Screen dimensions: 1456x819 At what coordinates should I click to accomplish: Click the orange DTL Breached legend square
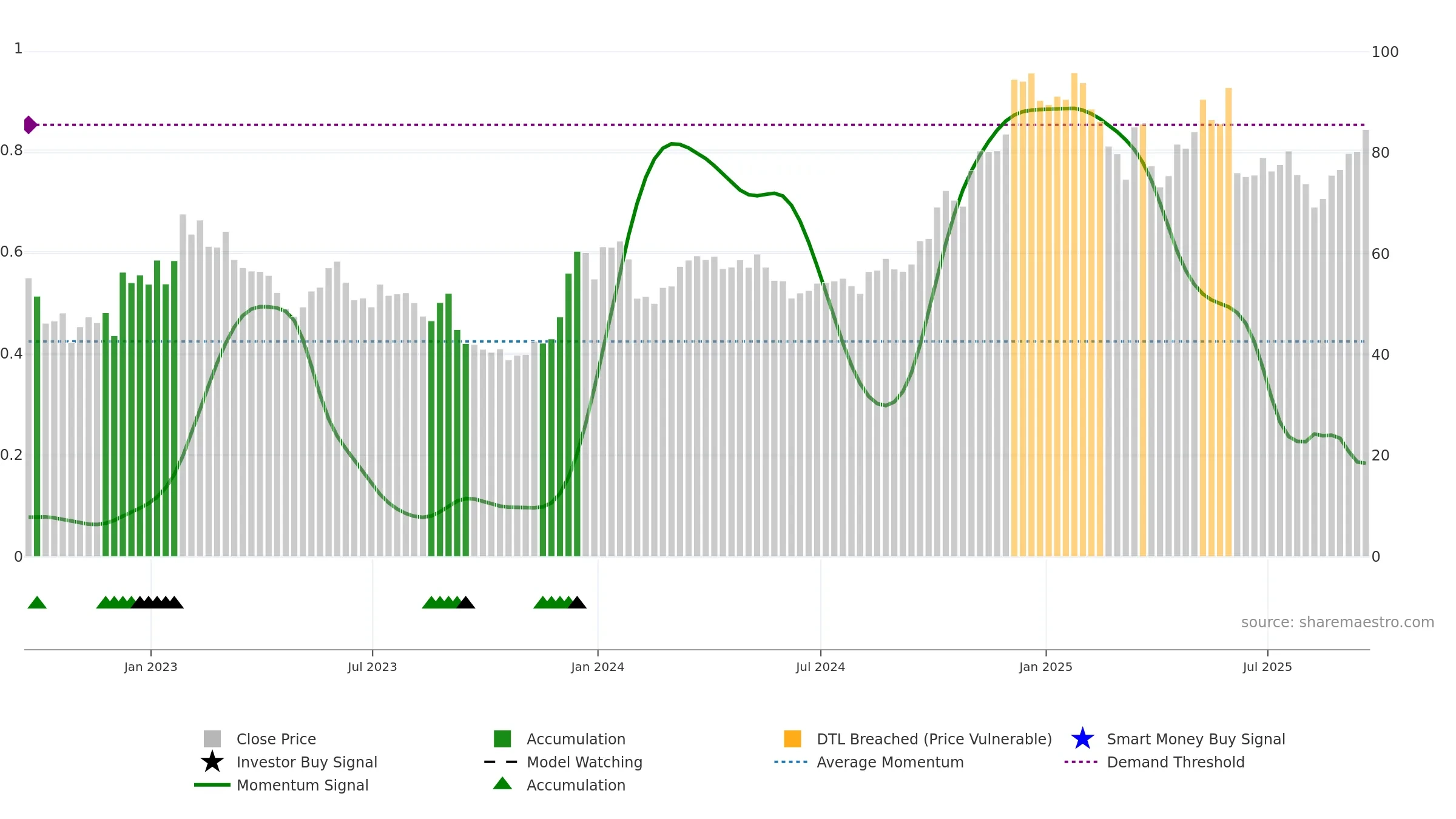point(792,739)
